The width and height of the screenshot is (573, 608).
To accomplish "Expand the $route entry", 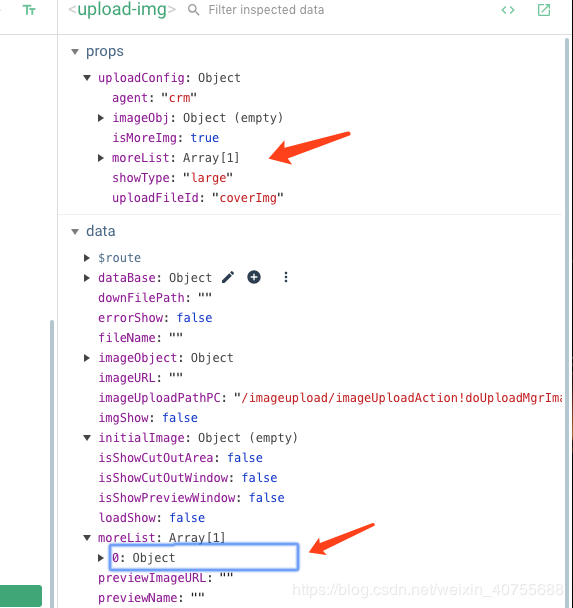I will [x=87, y=258].
